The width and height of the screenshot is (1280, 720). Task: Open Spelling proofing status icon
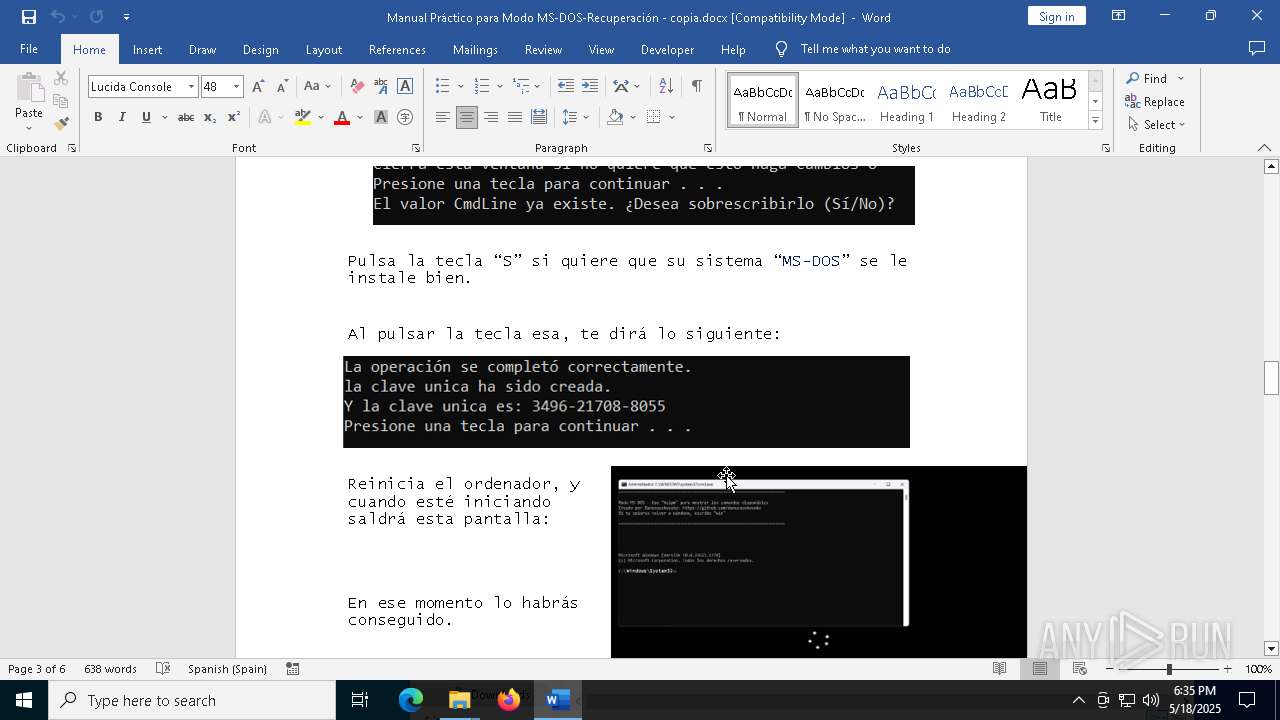coord(164,669)
